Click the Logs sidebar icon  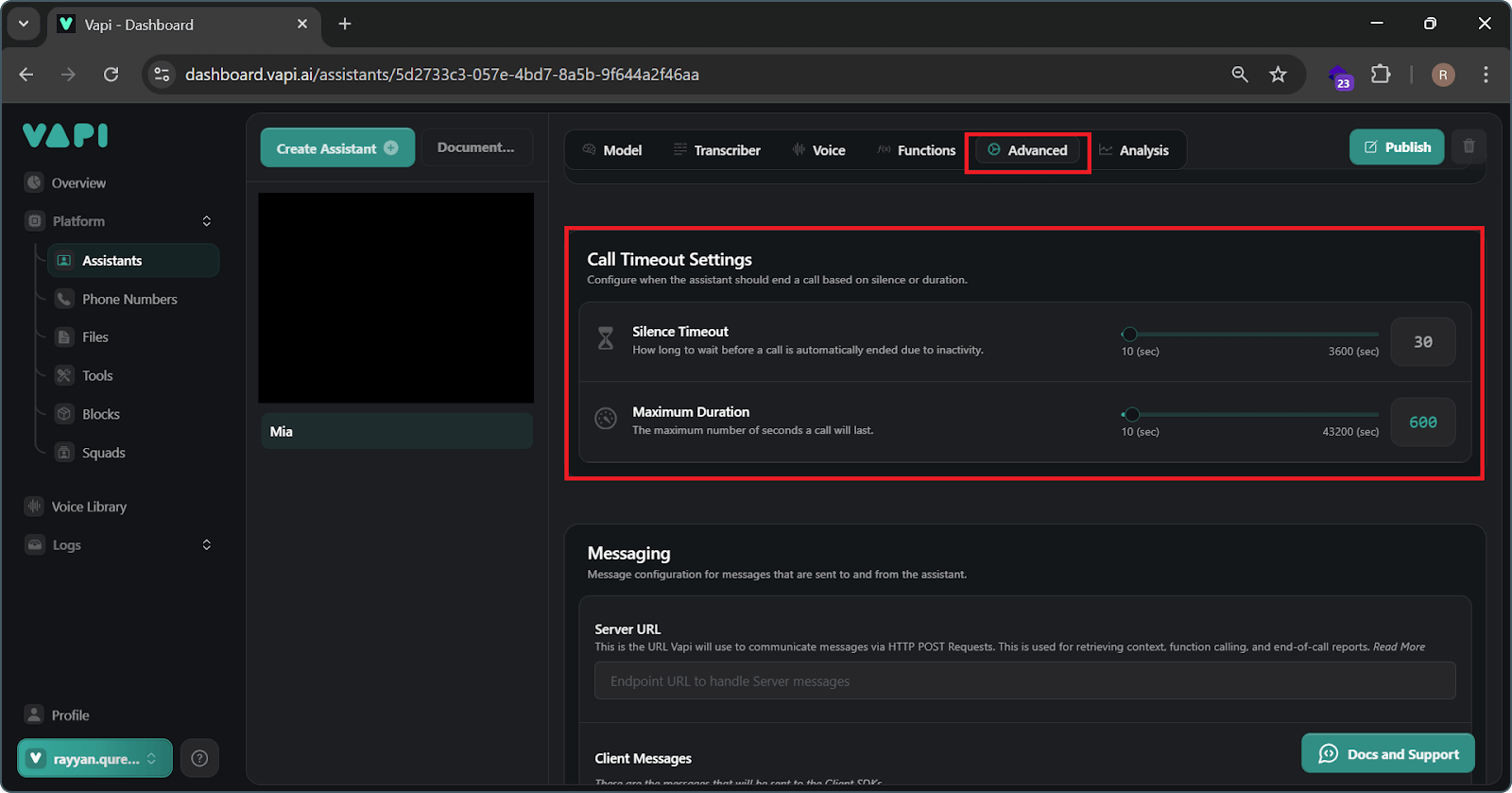(35, 545)
